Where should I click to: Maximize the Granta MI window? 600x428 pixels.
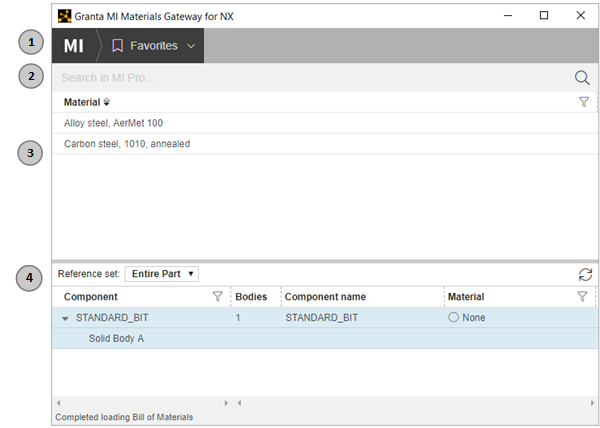(543, 16)
